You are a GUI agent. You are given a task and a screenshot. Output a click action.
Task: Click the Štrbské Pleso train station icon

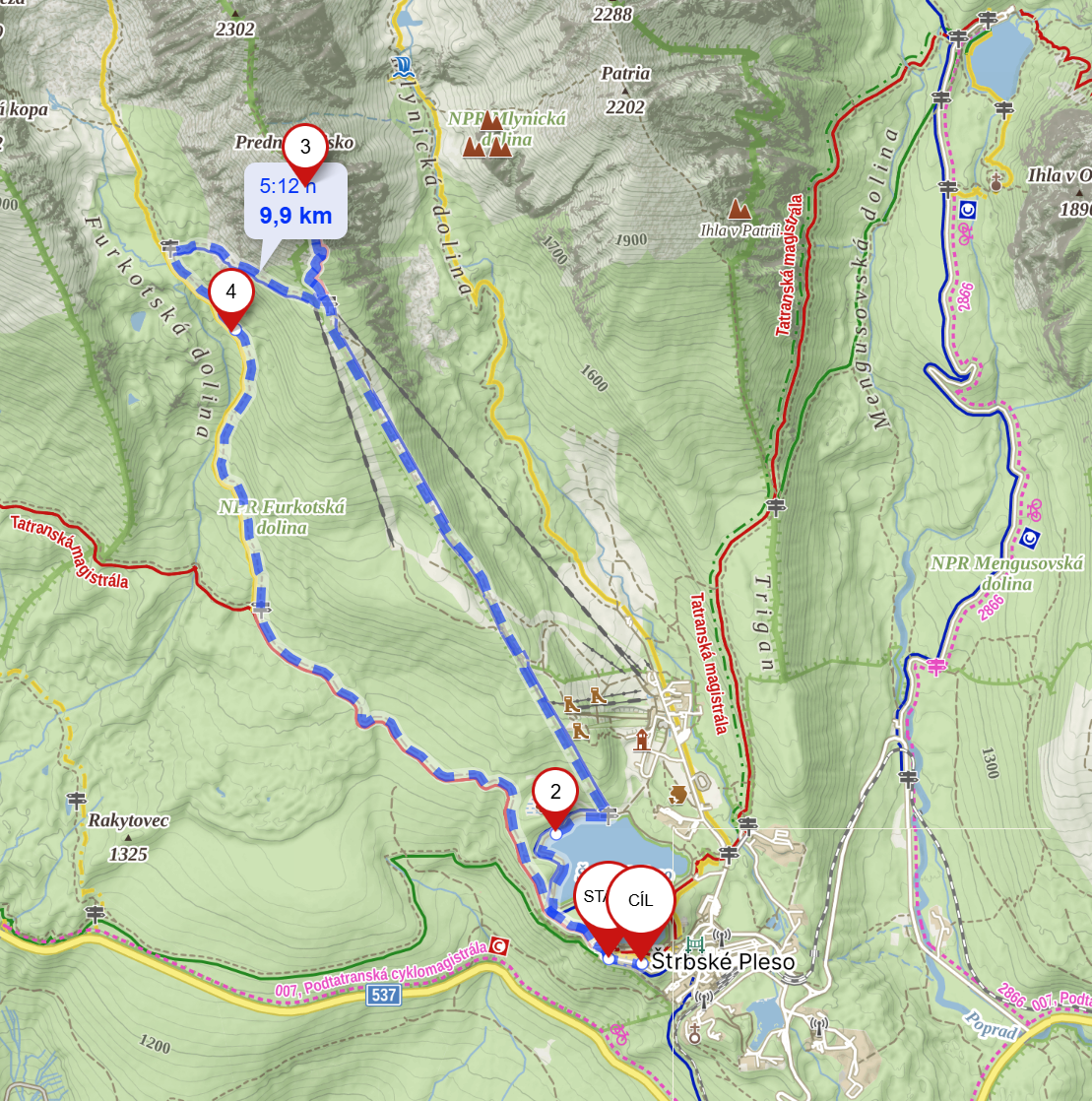tap(695, 943)
